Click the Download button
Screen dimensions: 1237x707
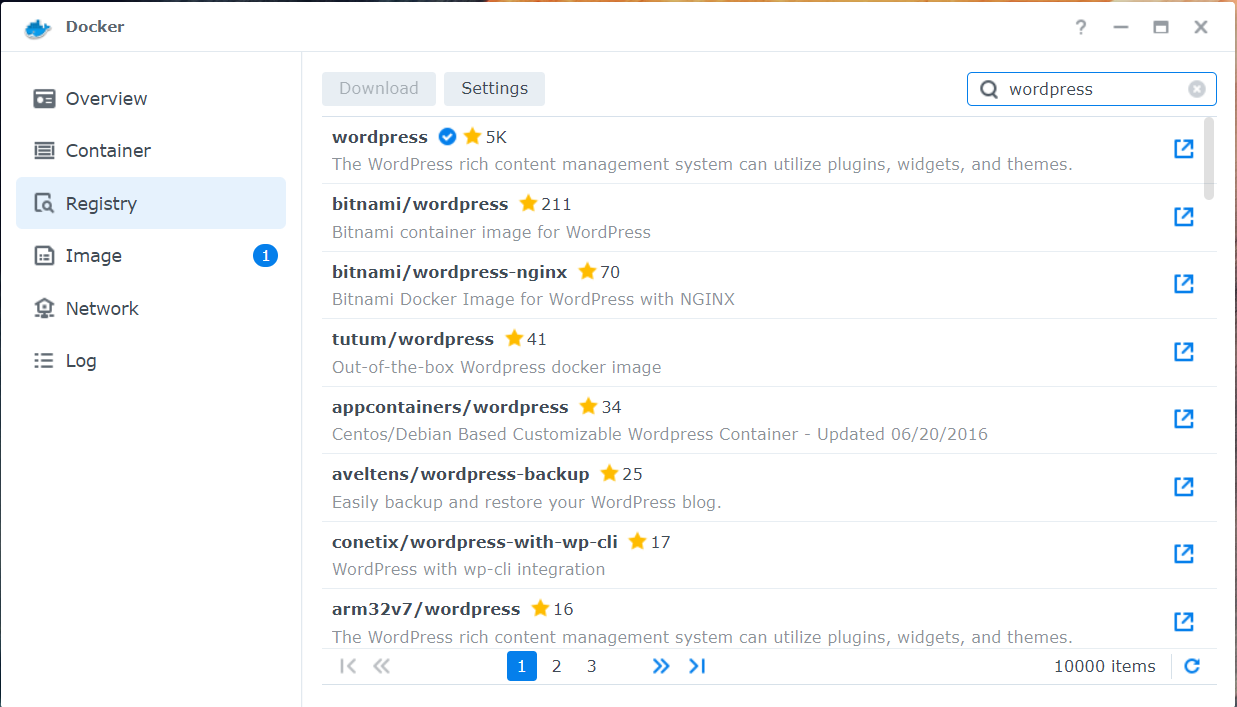379,89
